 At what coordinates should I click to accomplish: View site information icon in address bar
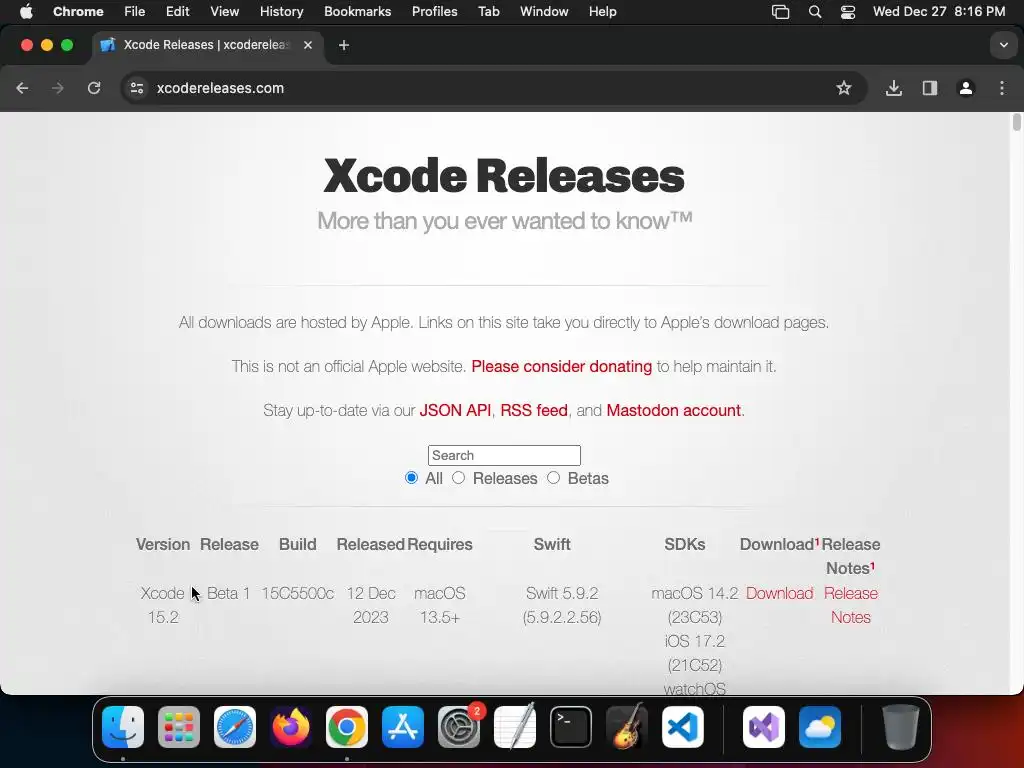pos(136,88)
